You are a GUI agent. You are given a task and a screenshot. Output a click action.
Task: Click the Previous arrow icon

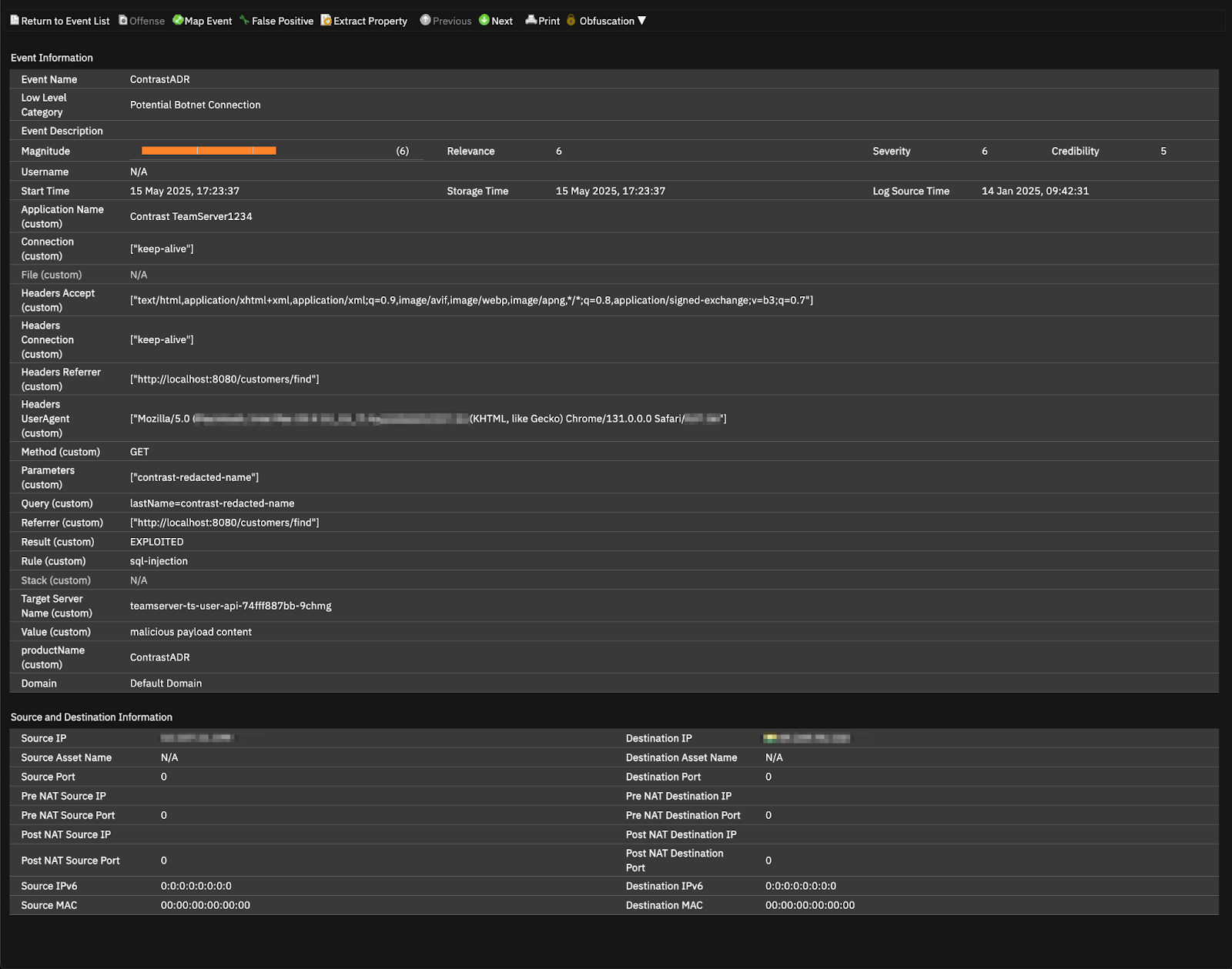(424, 21)
